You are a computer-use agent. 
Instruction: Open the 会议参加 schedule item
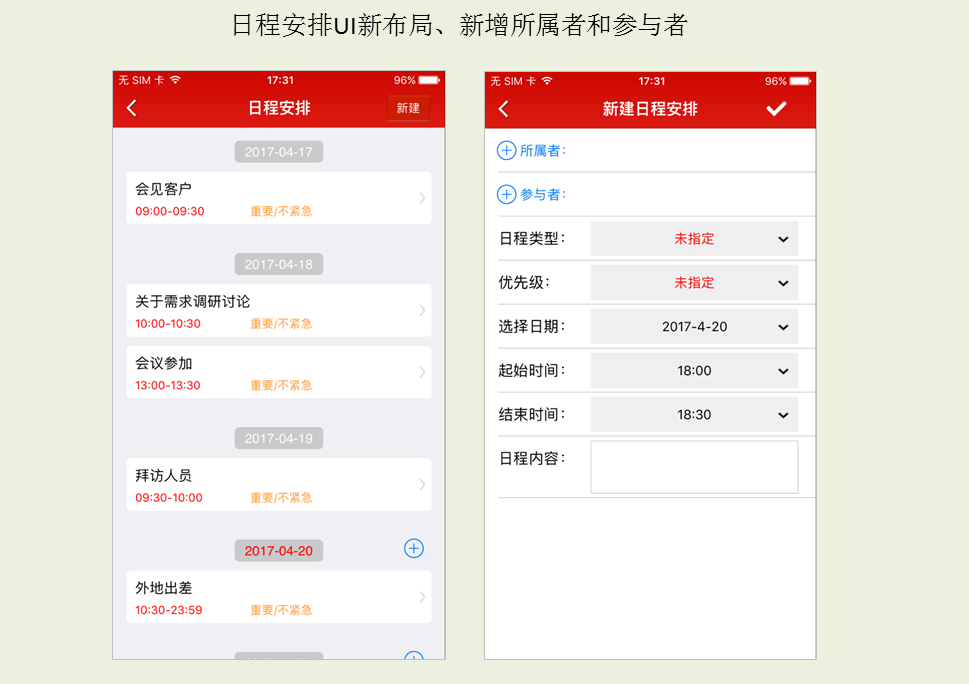[278, 372]
